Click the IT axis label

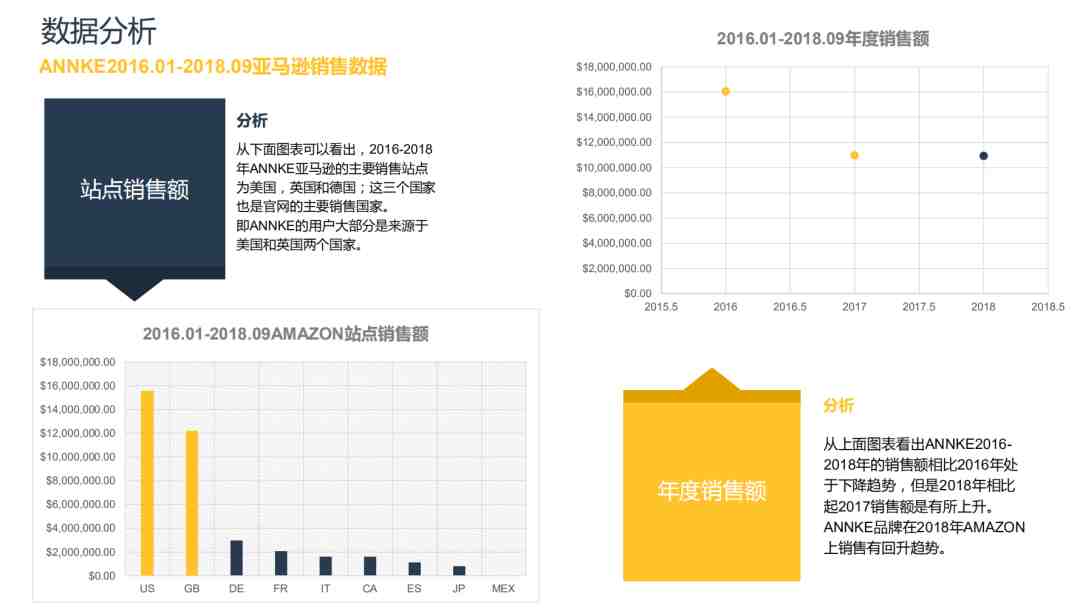325,588
